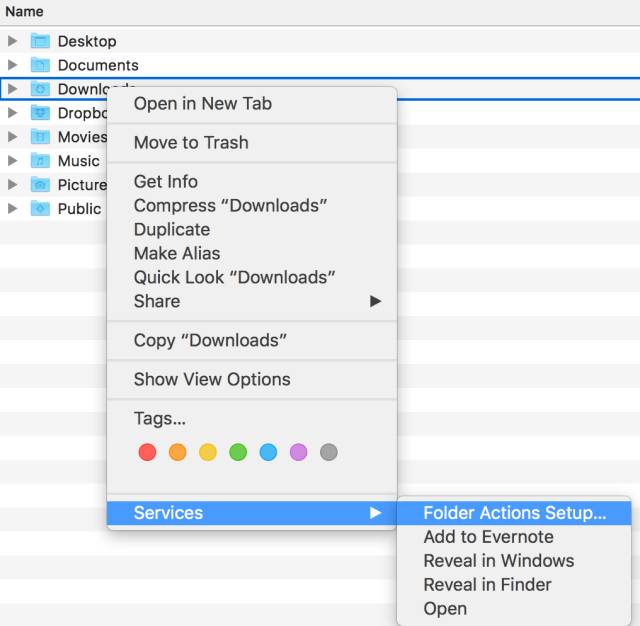Apply the orange tag color
This screenshot has width=640, height=626.
pyautogui.click(x=178, y=452)
